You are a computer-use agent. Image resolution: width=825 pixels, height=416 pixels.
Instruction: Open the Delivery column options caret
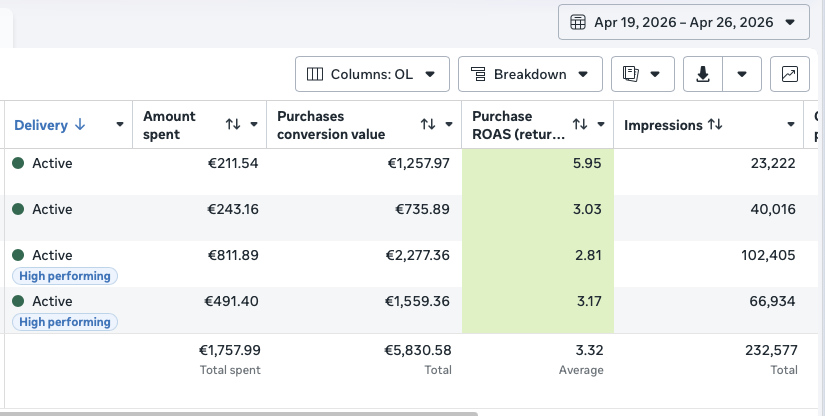click(x=119, y=125)
